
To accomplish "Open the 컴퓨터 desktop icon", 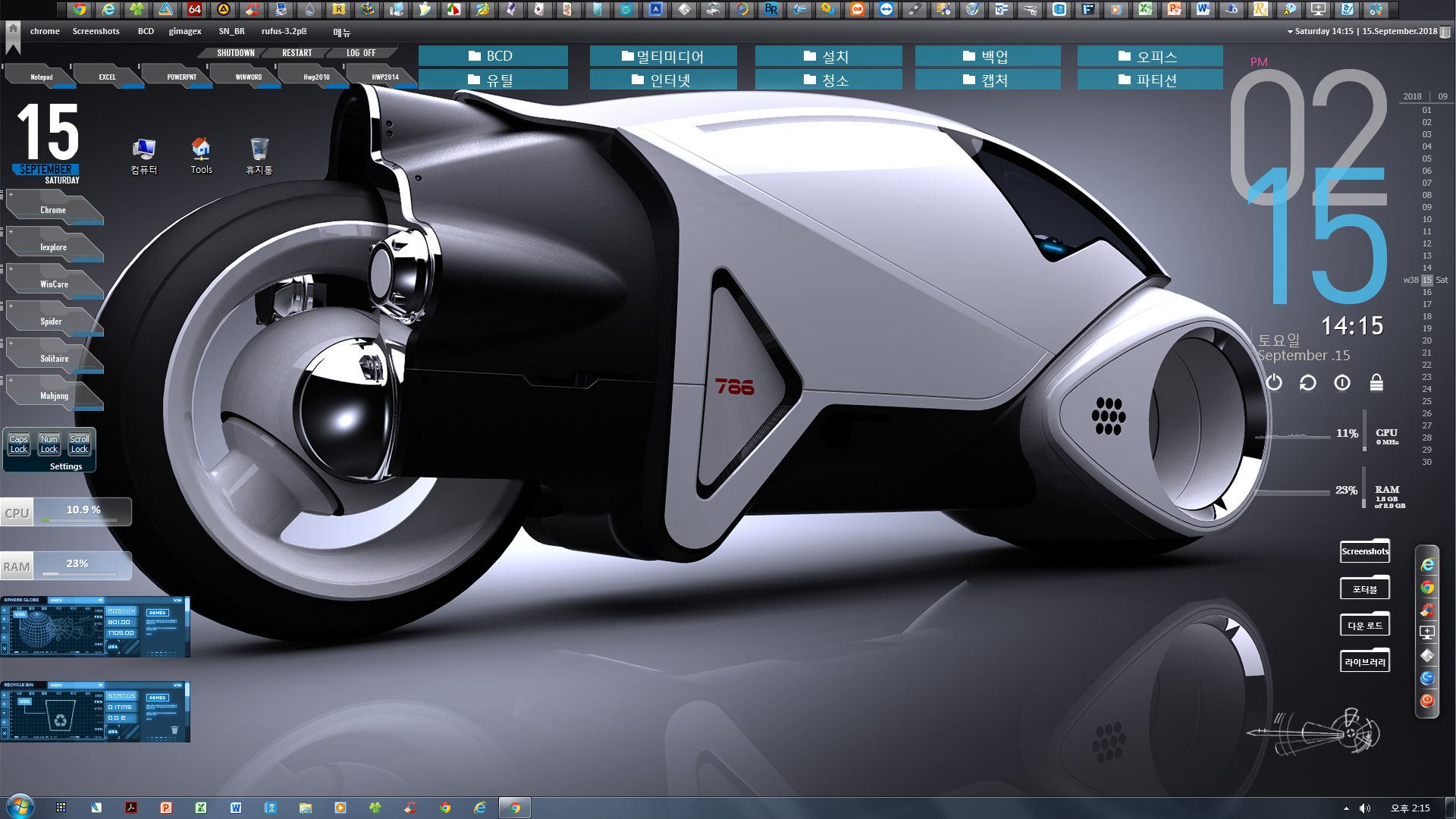I will (x=143, y=155).
